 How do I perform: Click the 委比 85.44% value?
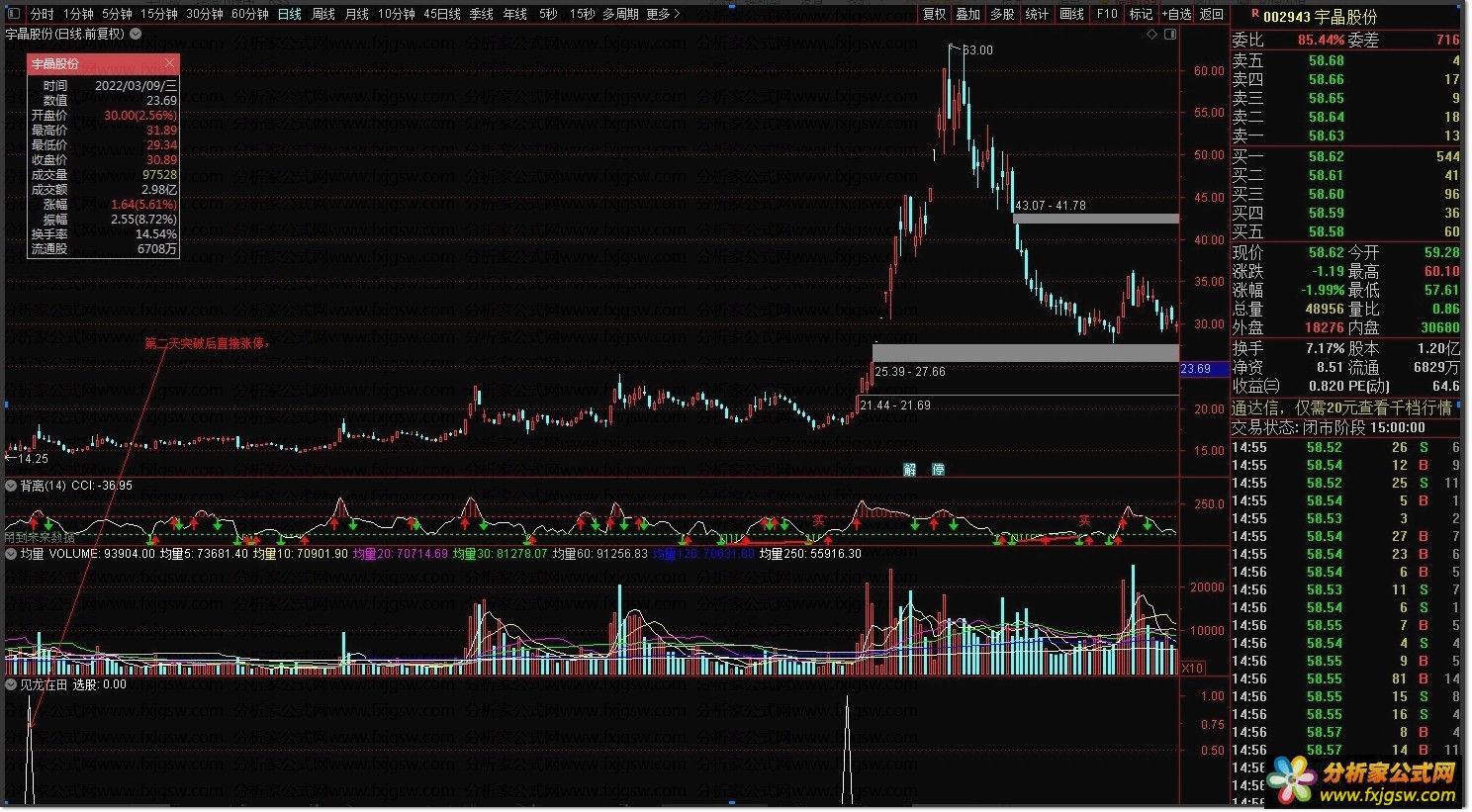pos(1321,40)
